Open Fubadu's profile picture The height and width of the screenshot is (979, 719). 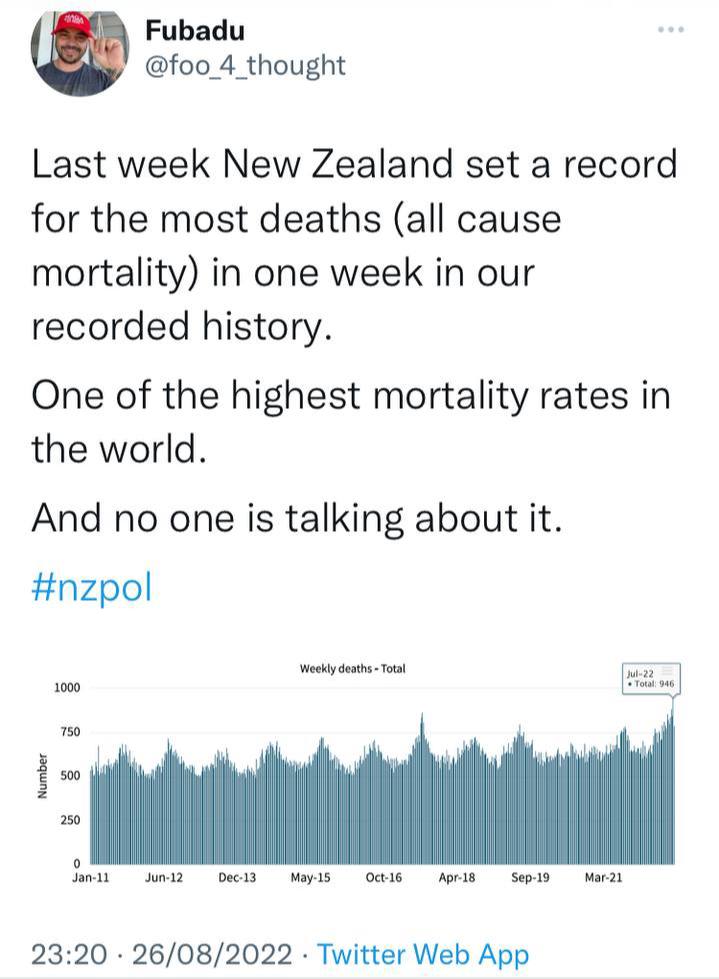(x=80, y=52)
